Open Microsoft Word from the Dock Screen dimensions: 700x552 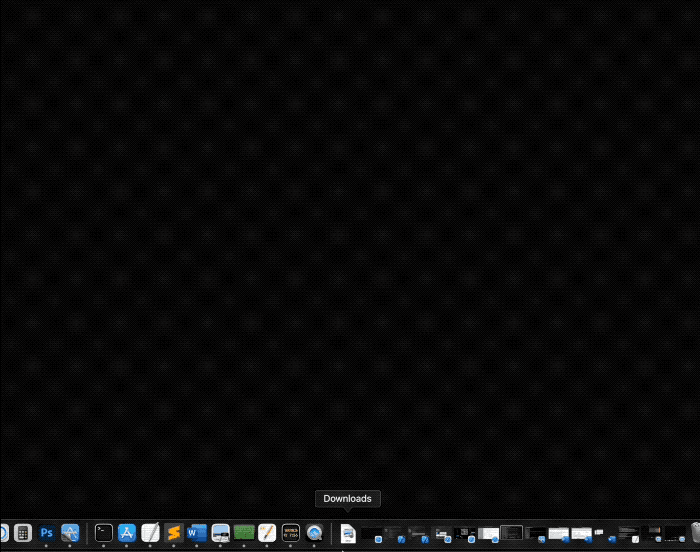point(197,533)
